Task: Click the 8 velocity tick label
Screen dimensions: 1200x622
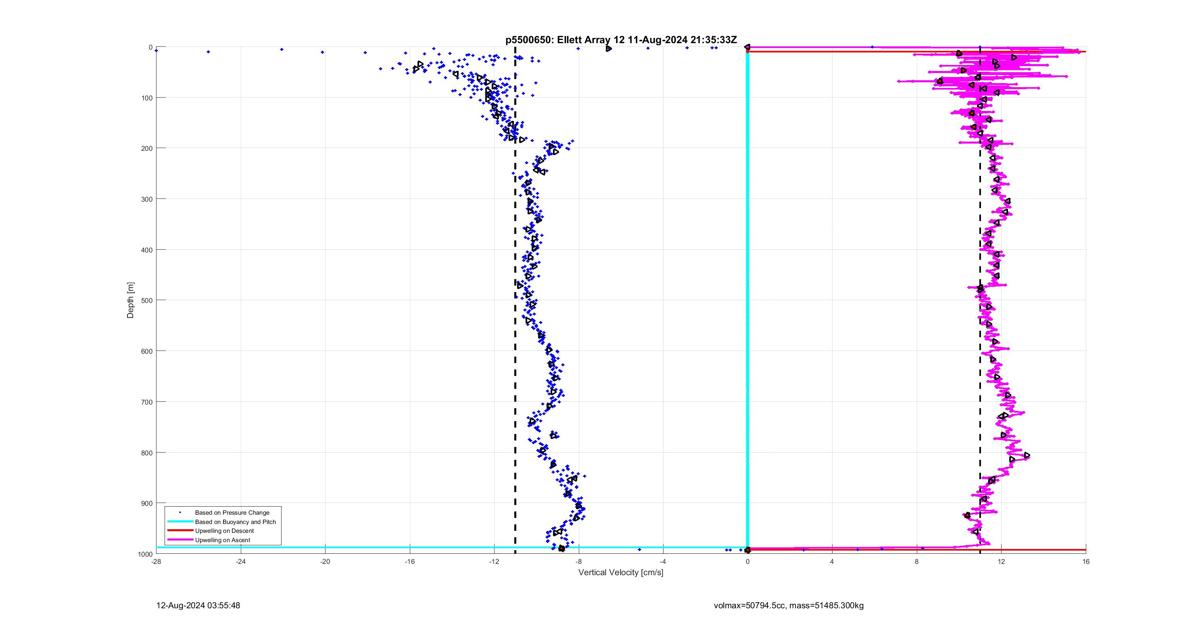Action: pyautogui.click(x=917, y=561)
